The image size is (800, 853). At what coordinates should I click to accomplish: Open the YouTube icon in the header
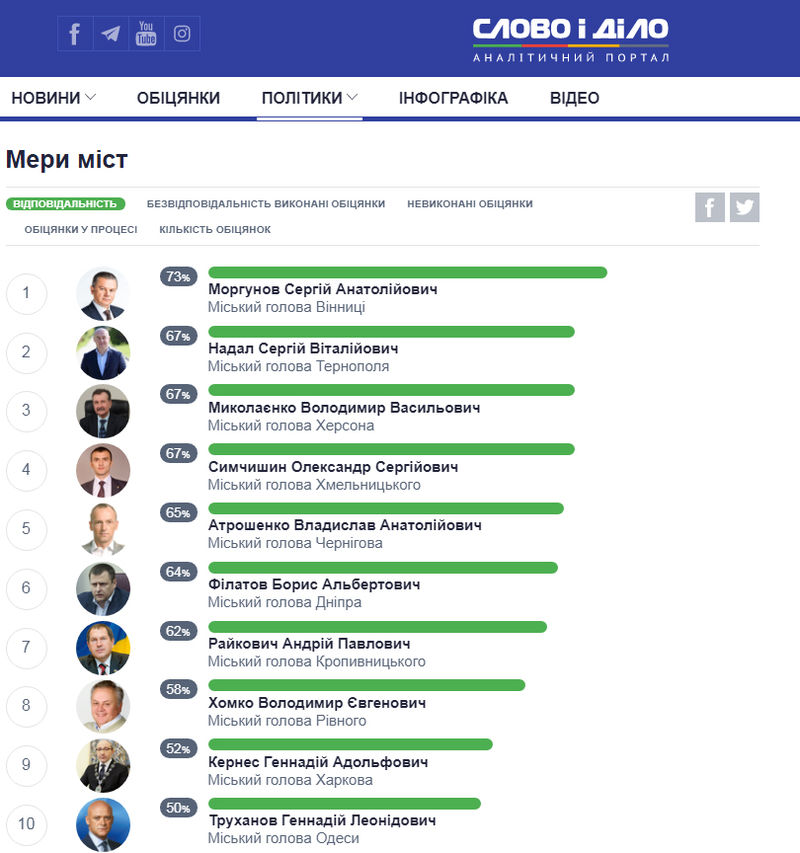click(146, 34)
